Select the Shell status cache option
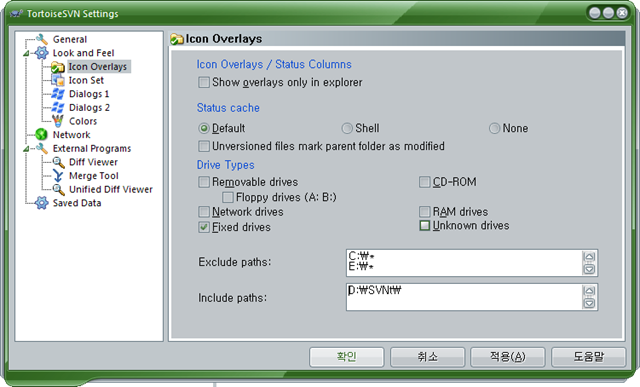Screen dimensions: 640x387 (x=347, y=128)
